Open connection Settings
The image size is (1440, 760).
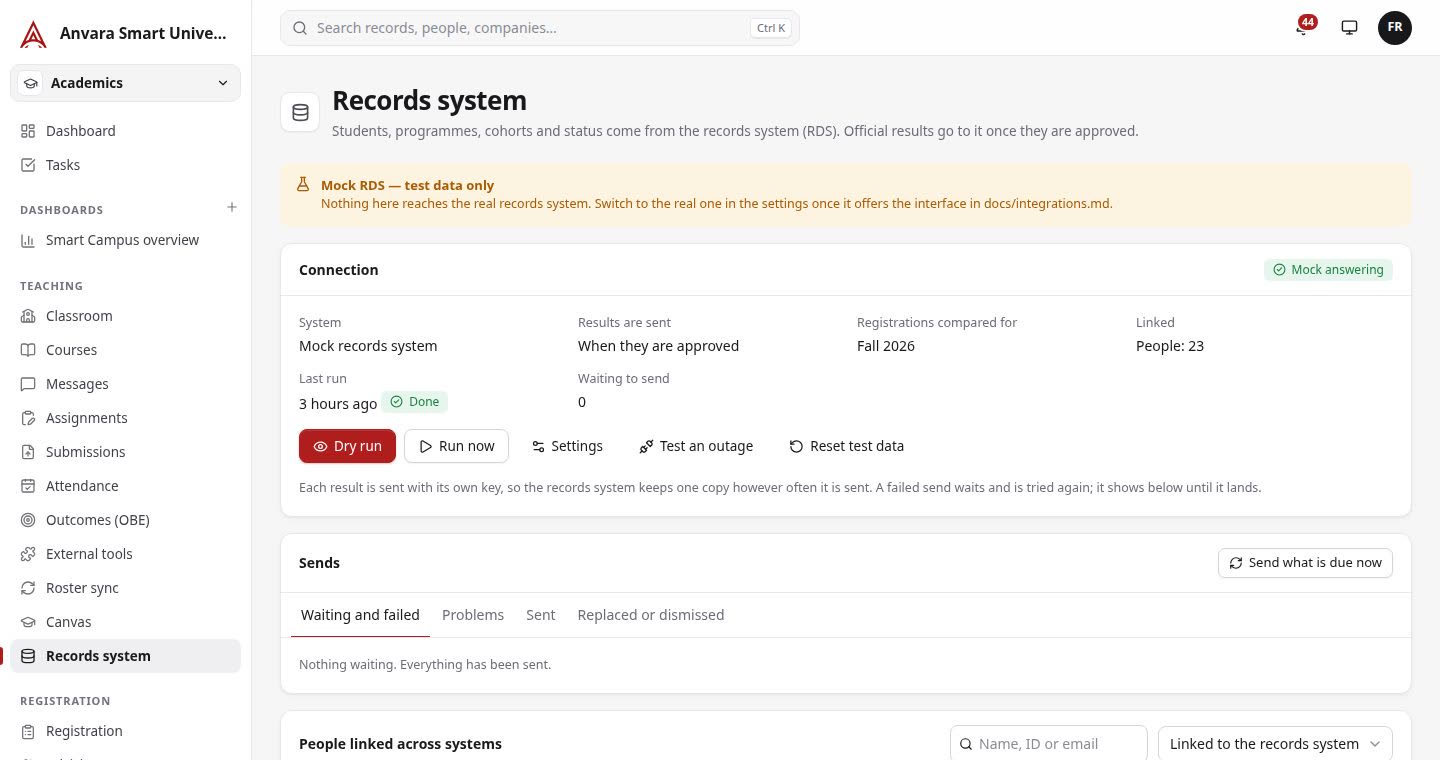tap(567, 446)
